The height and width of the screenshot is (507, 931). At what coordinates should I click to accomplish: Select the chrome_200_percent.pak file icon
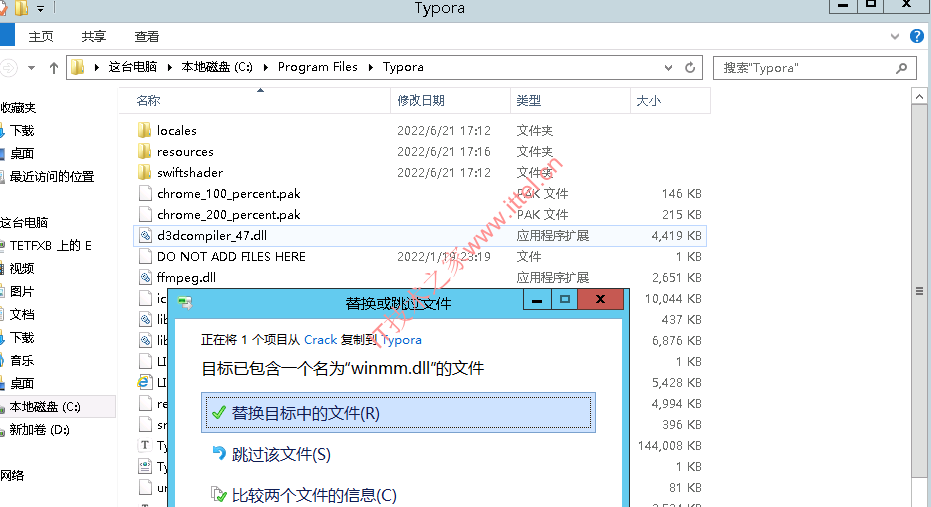pyautogui.click(x=145, y=214)
